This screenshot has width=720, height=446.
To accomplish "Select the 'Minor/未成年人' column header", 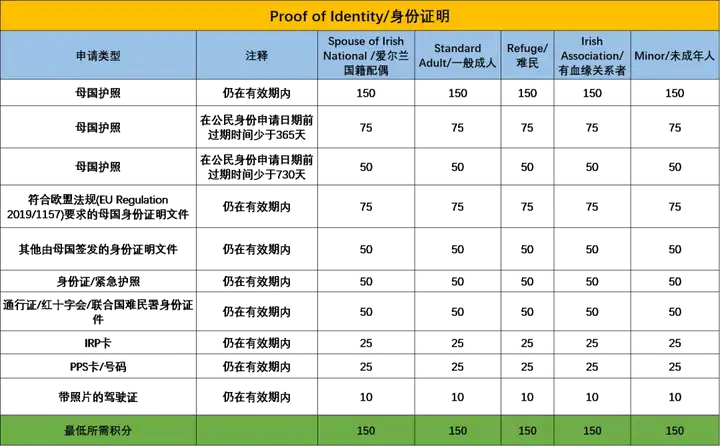I will point(675,56).
